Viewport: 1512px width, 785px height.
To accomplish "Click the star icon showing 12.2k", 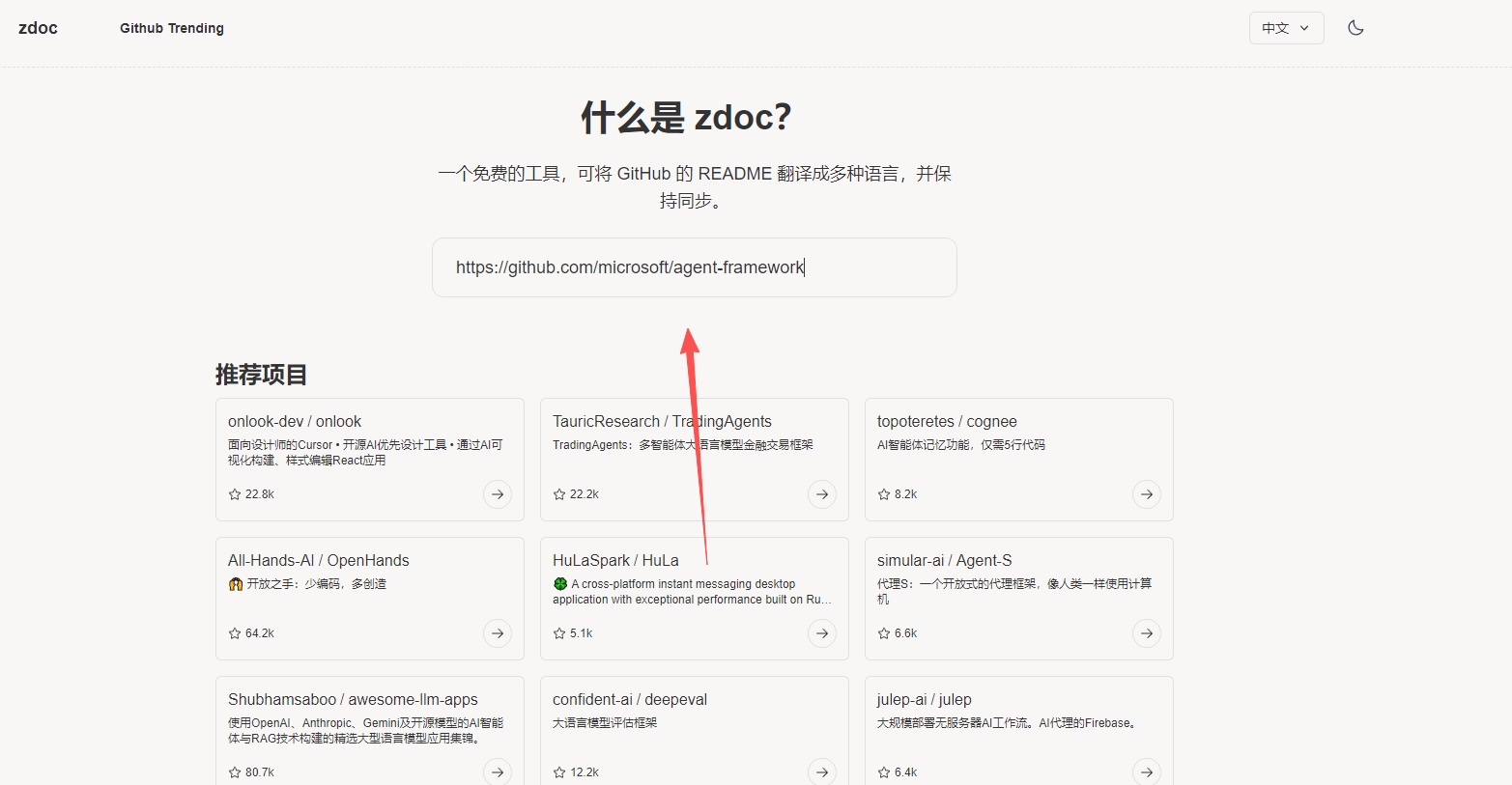I will [x=559, y=772].
